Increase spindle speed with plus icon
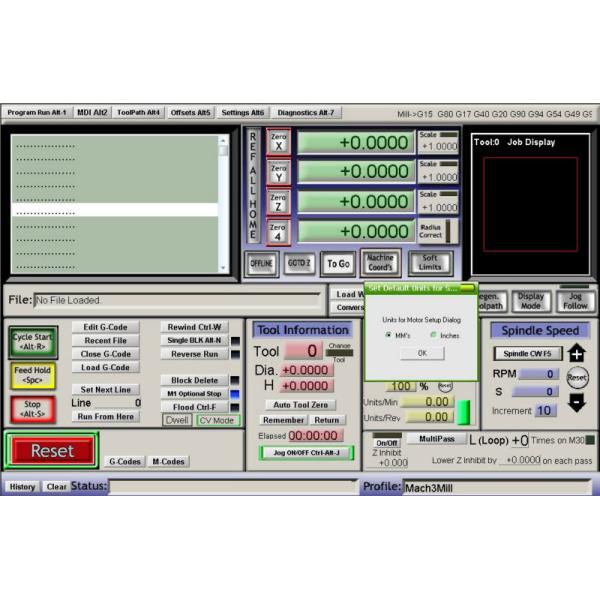The image size is (600, 600). click(576, 353)
